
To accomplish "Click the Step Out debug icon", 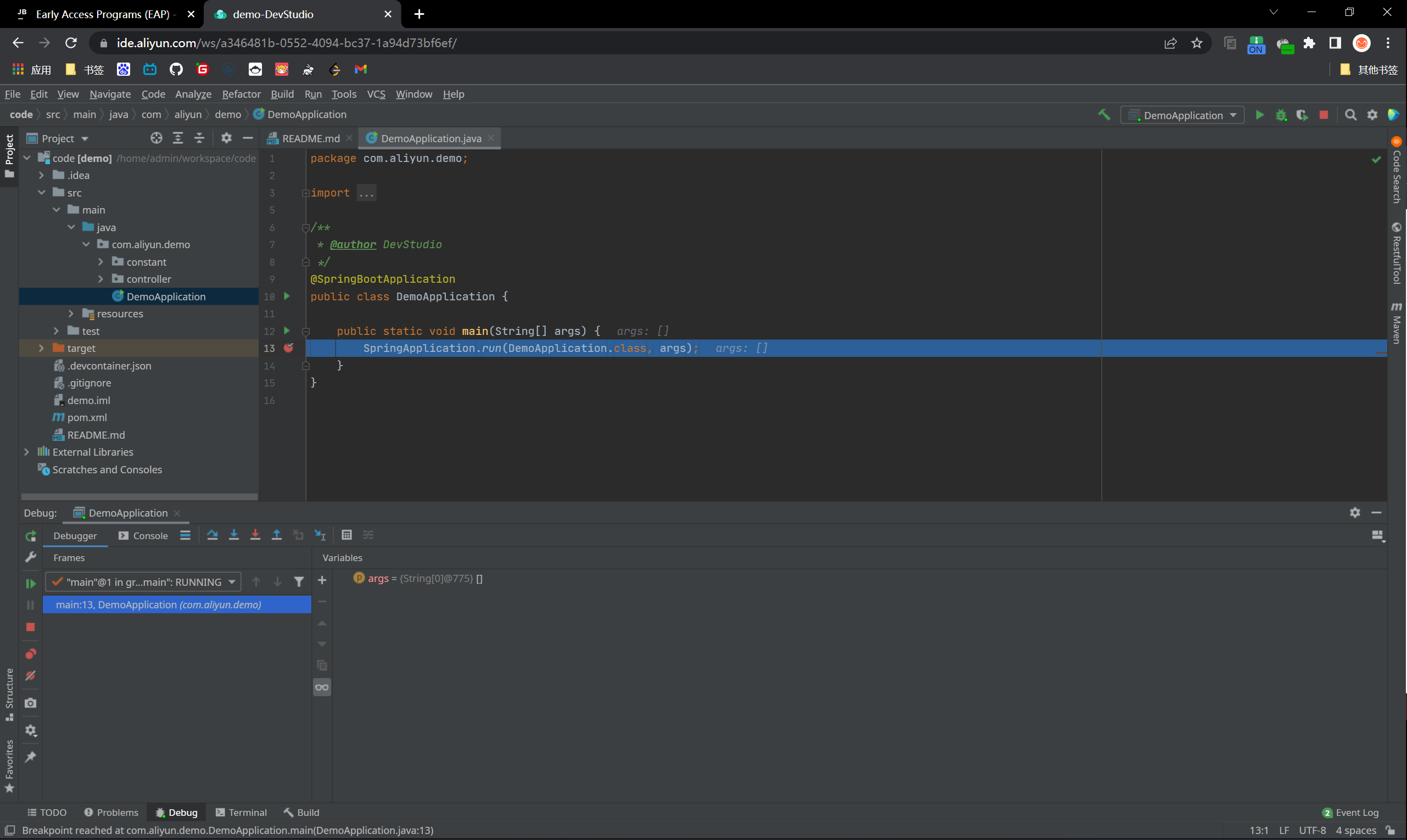I will (276, 535).
